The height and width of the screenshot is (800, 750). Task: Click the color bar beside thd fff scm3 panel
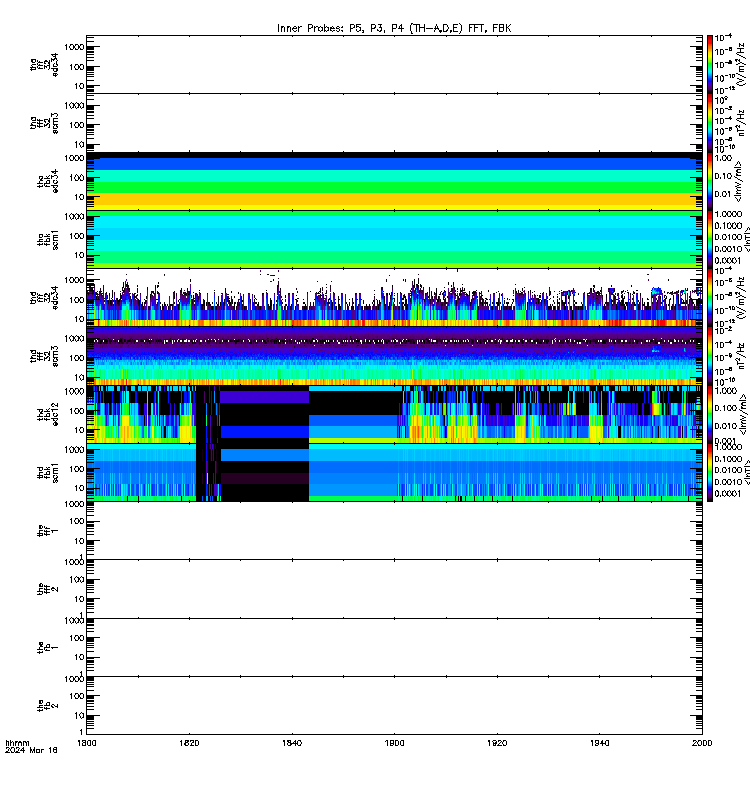point(710,356)
